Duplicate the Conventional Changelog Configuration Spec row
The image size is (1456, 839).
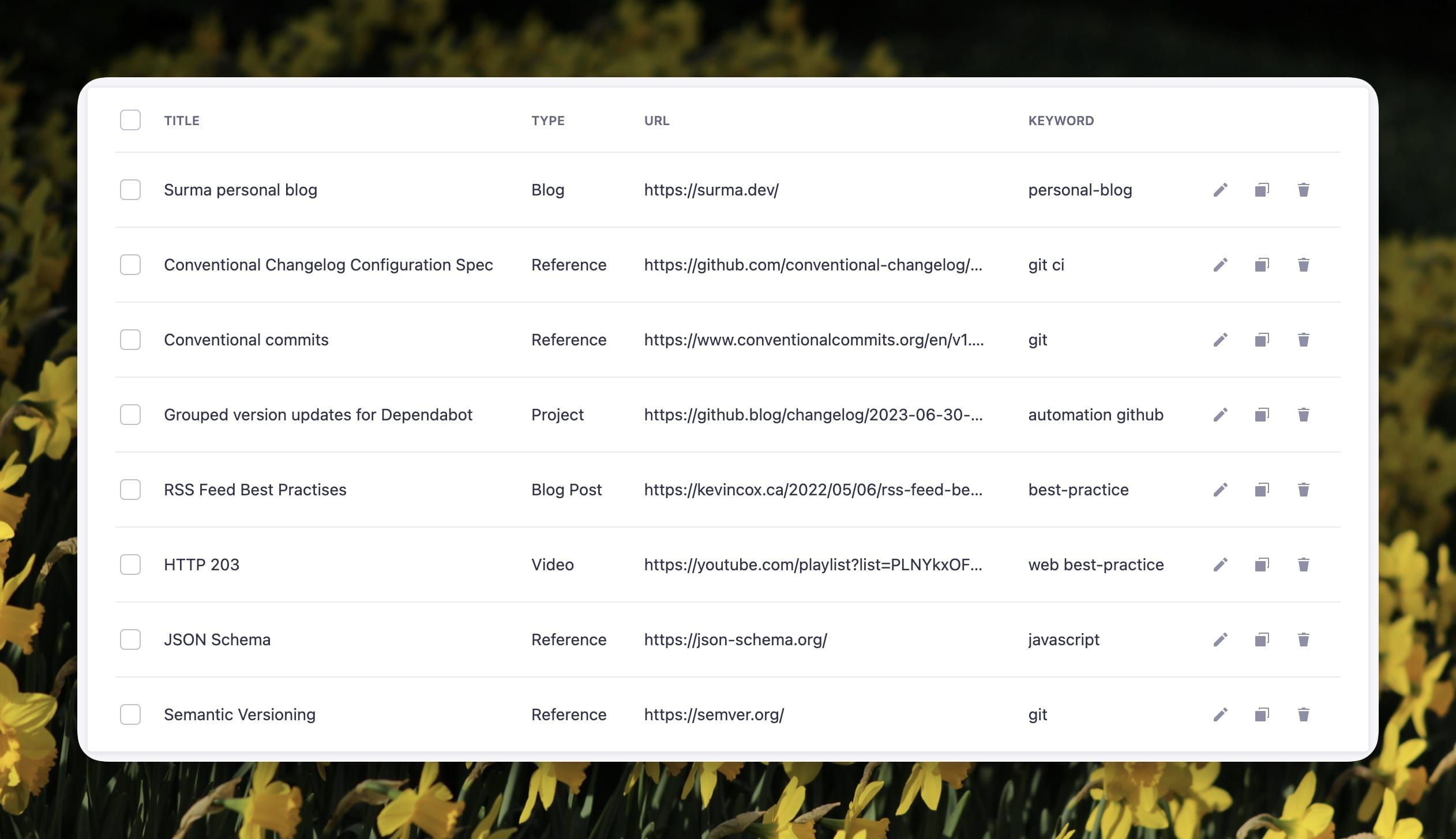pos(1262,265)
